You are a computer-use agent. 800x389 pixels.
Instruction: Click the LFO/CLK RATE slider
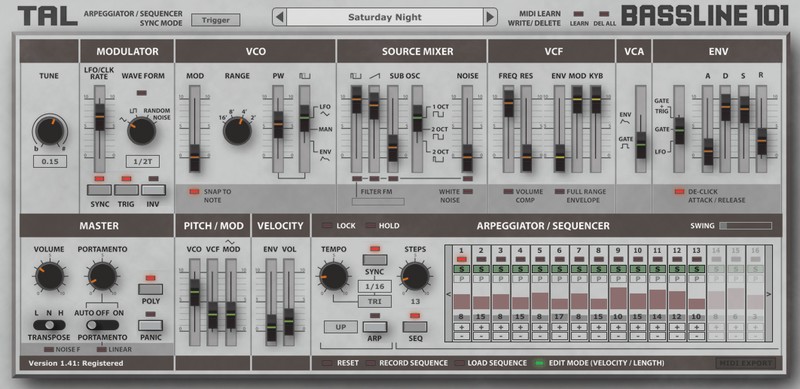pyautogui.click(x=99, y=117)
